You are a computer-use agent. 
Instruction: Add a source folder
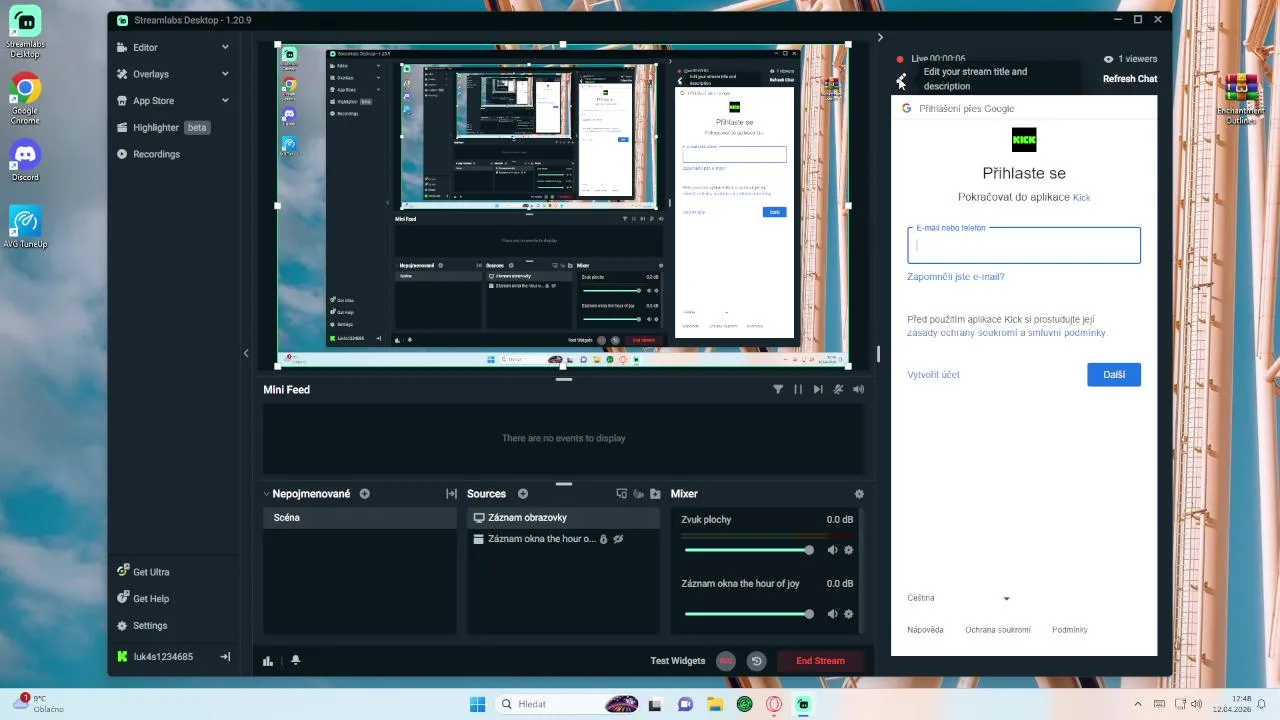pos(655,494)
